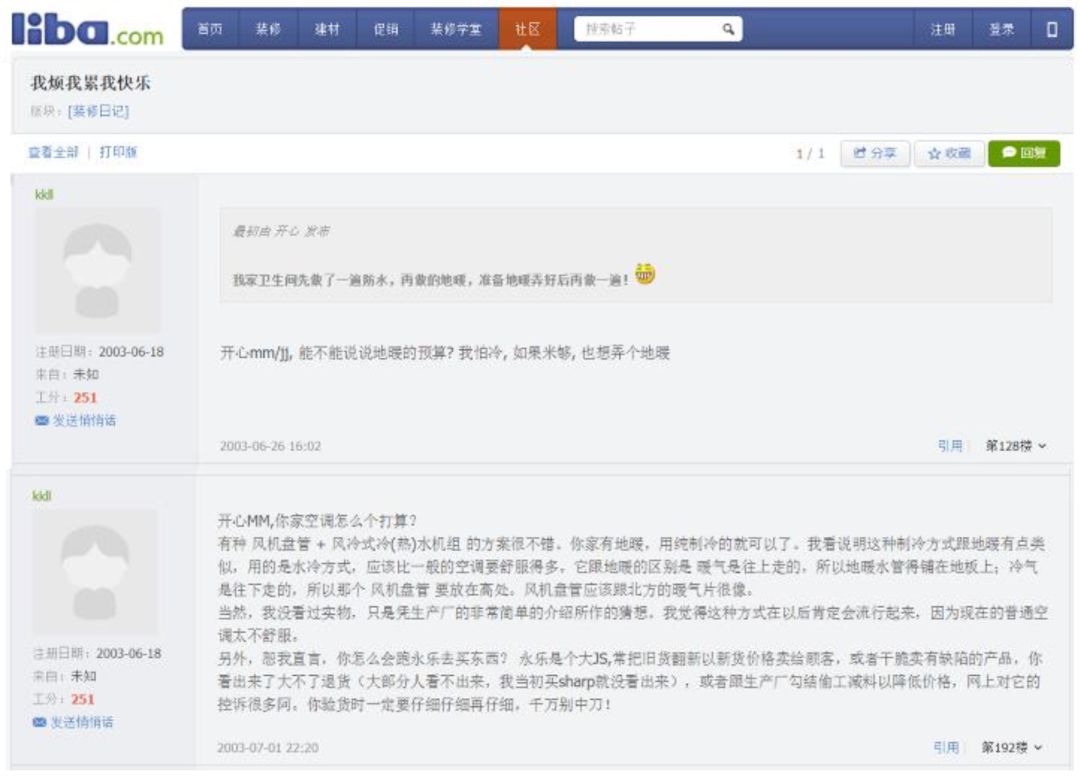Click 登录 to log in
The image size is (1080, 778).
tap(1001, 29)
